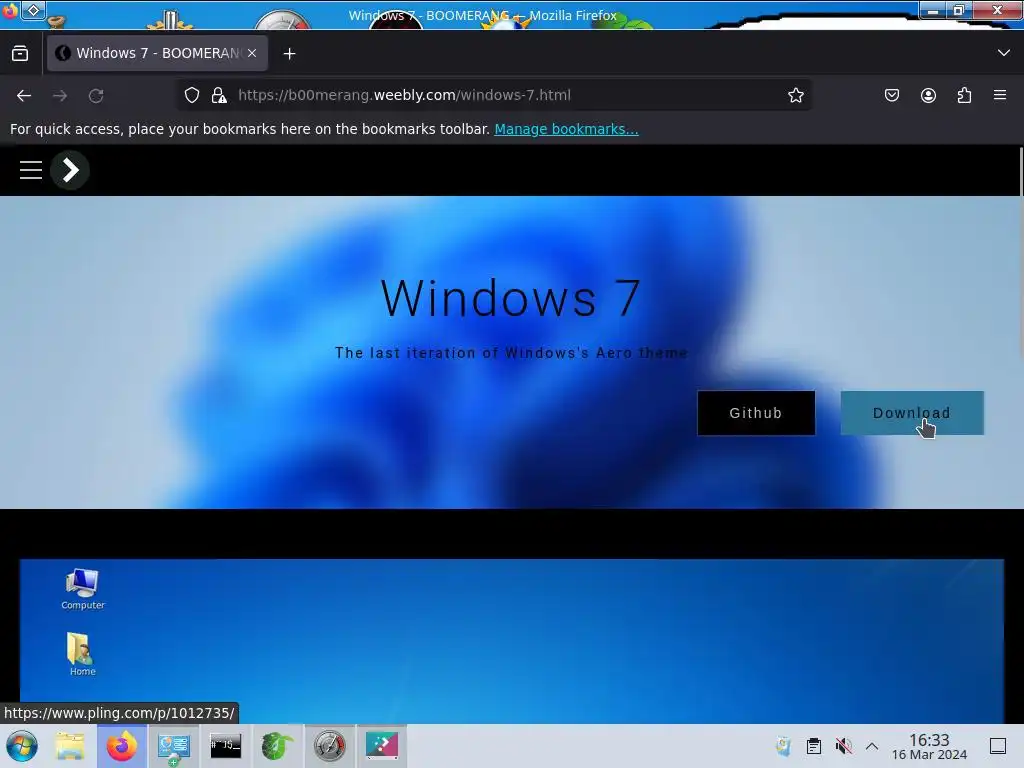Open the system settings taskbar app
1024x768 pixels.
174,746
